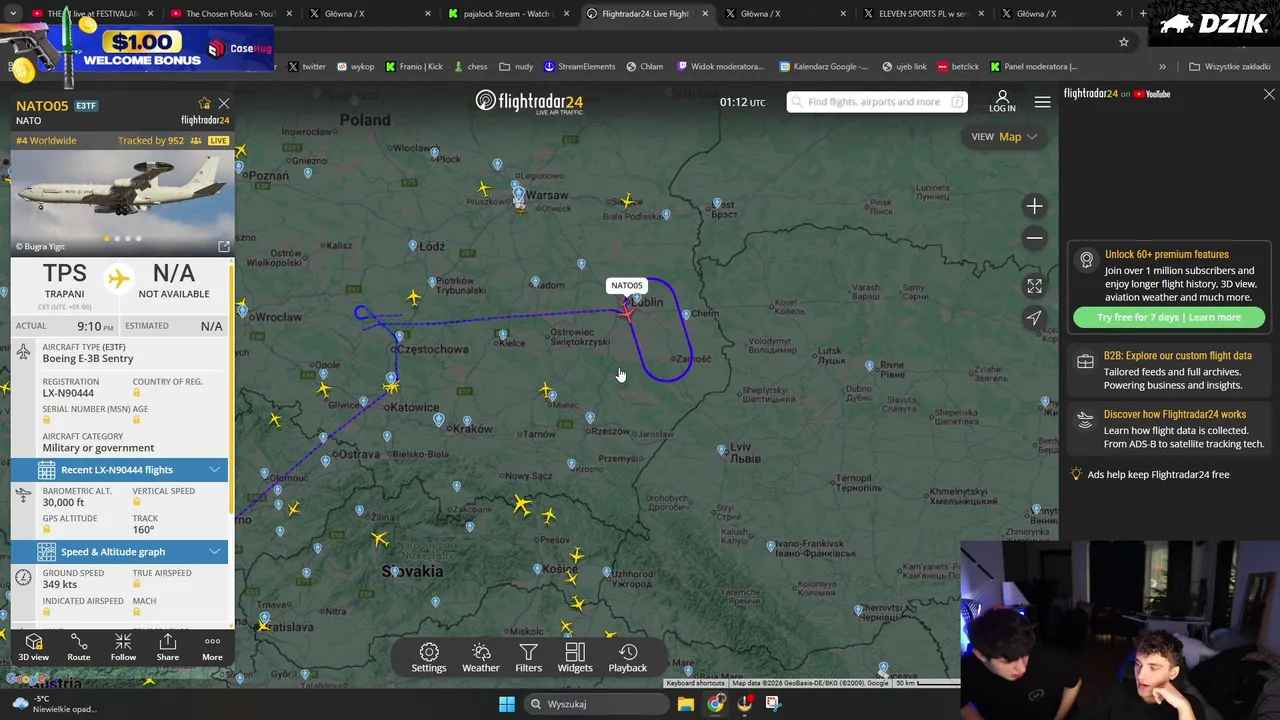Open wykop bookmark
The image size is (1280, 720).
coord(355,67)
